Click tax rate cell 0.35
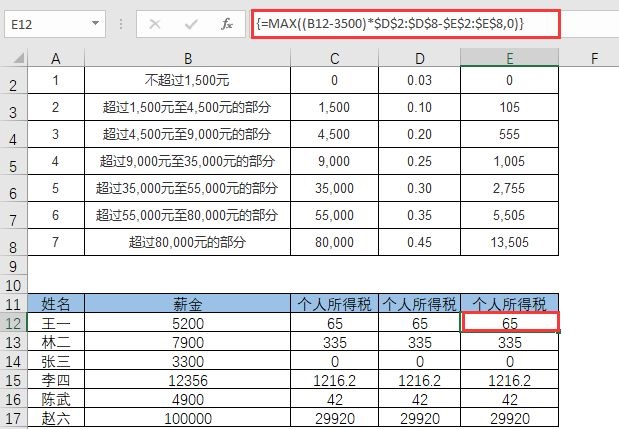Viewport: 619px width, 429px height. point(419,215)
